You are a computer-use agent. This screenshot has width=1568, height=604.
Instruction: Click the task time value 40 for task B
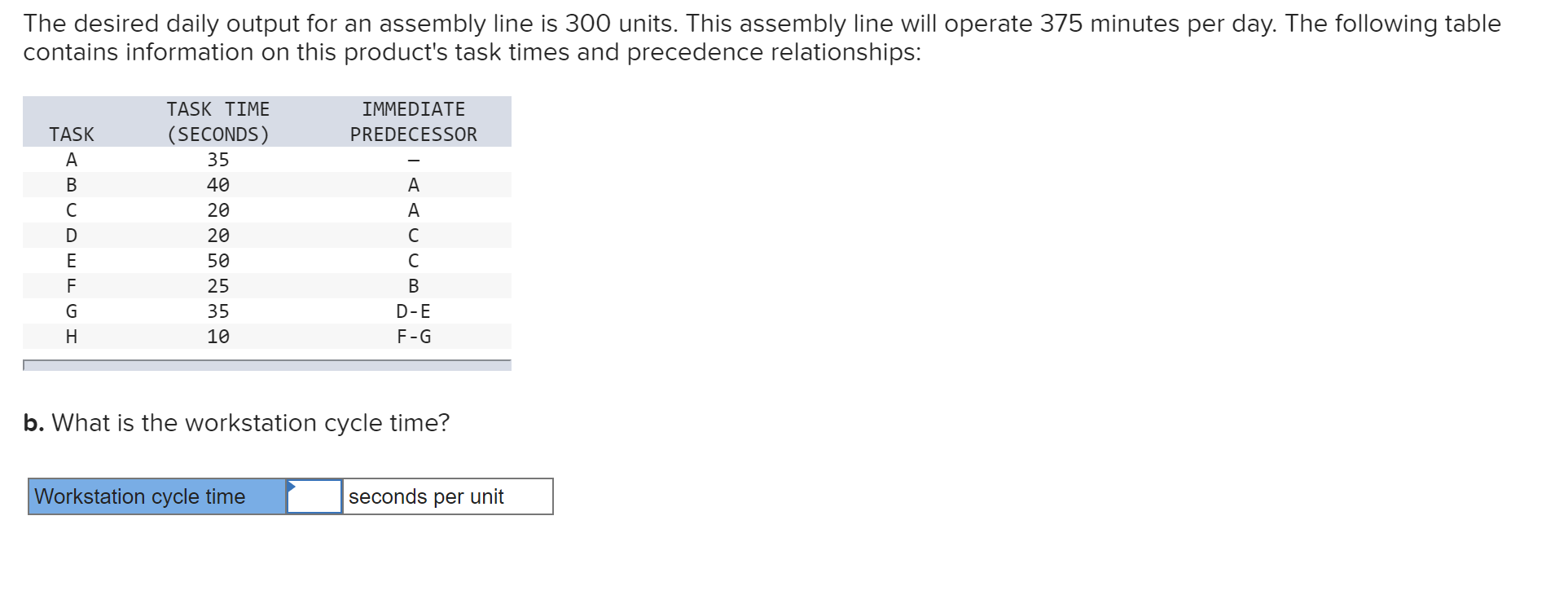[x=218, y=184]
